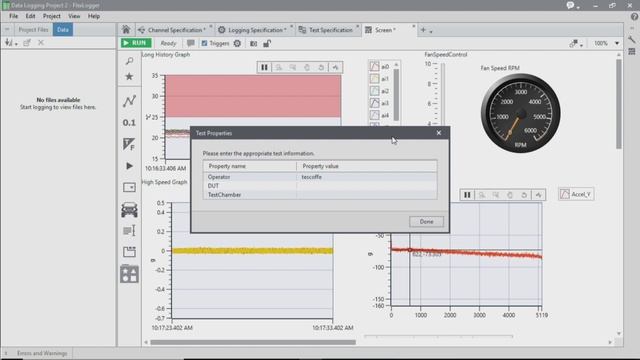This screenshot has width=640, height=360.
Task: Open the Home tab icon
Action: (x=126, y=29)
